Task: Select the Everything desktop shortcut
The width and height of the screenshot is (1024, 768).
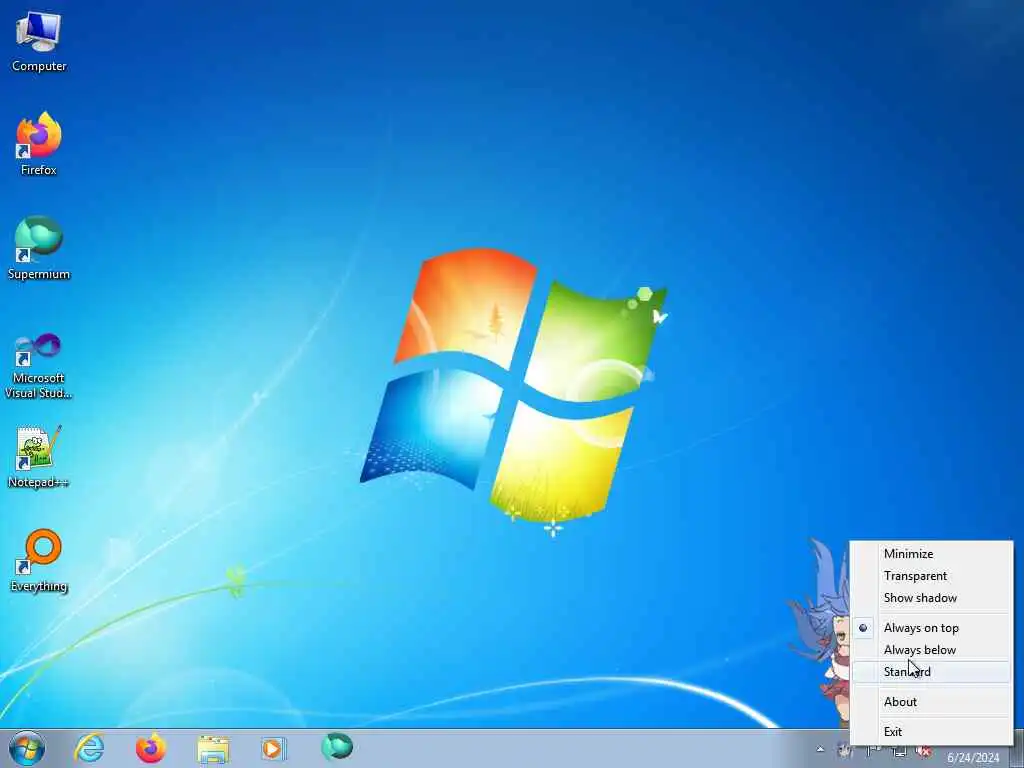Action: point(39,560)
